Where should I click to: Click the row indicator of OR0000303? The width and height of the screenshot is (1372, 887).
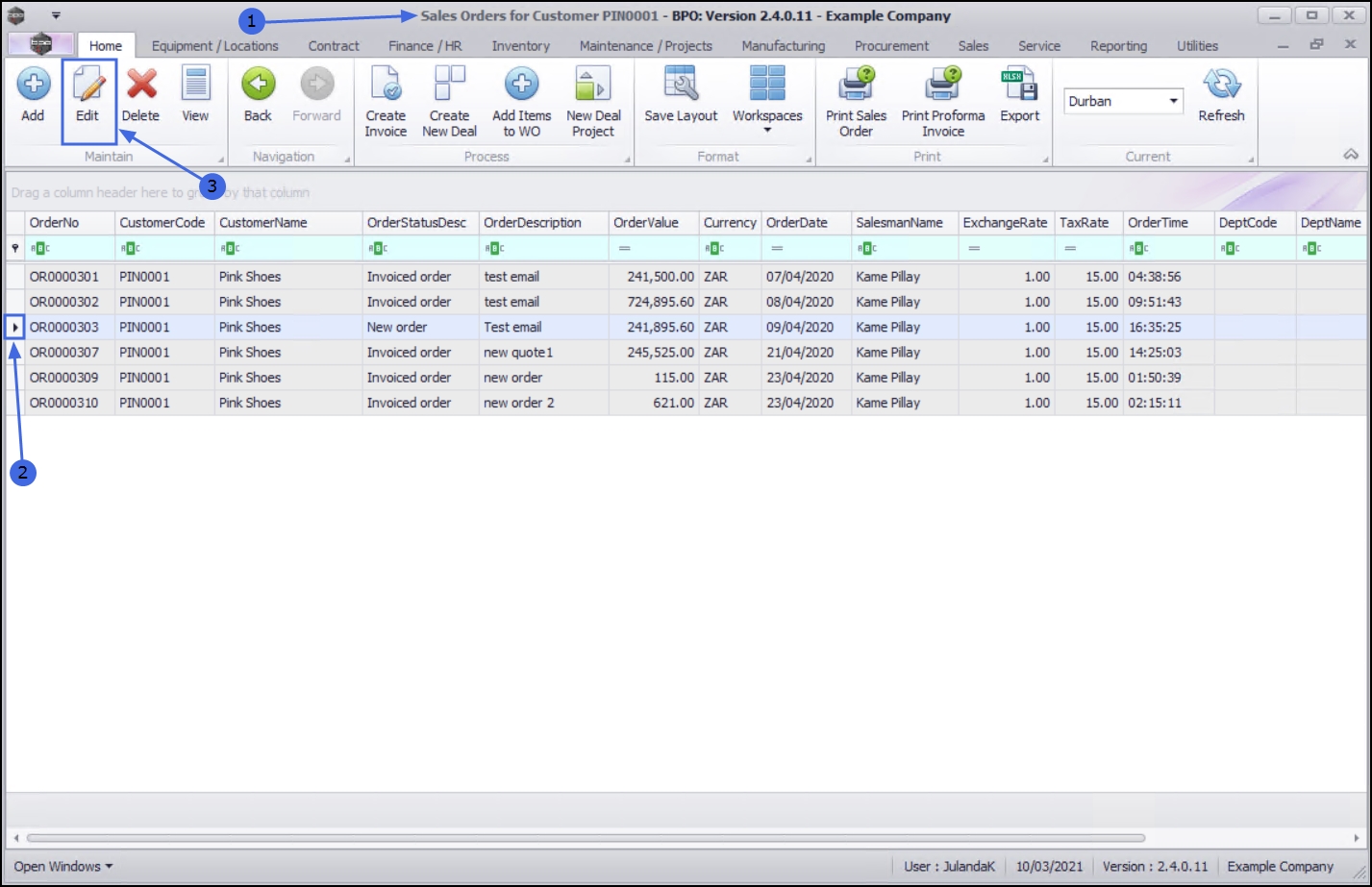tap(15, 328)
